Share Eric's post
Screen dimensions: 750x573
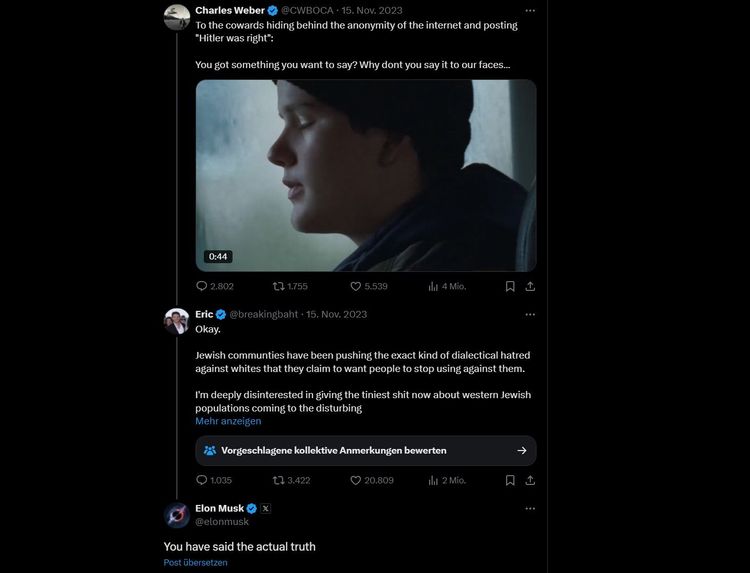point(530,480)
